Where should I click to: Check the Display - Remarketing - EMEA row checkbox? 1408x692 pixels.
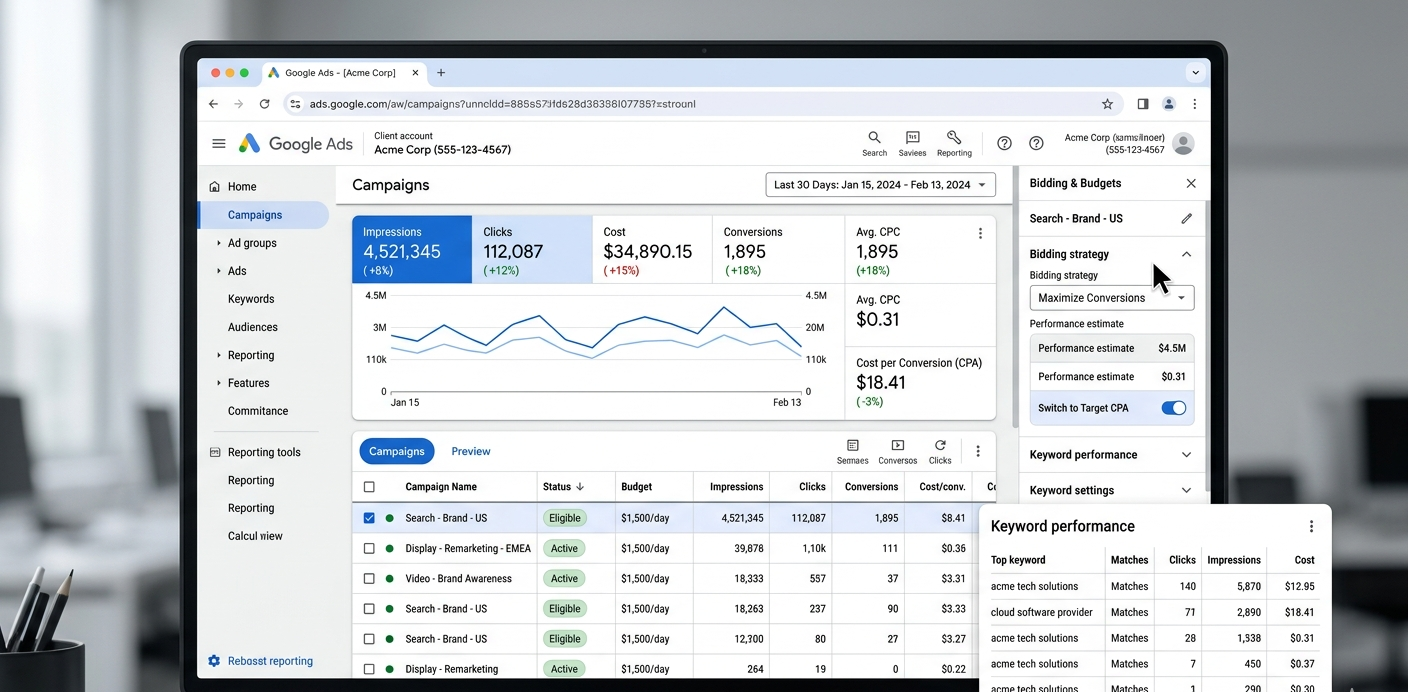369,548
